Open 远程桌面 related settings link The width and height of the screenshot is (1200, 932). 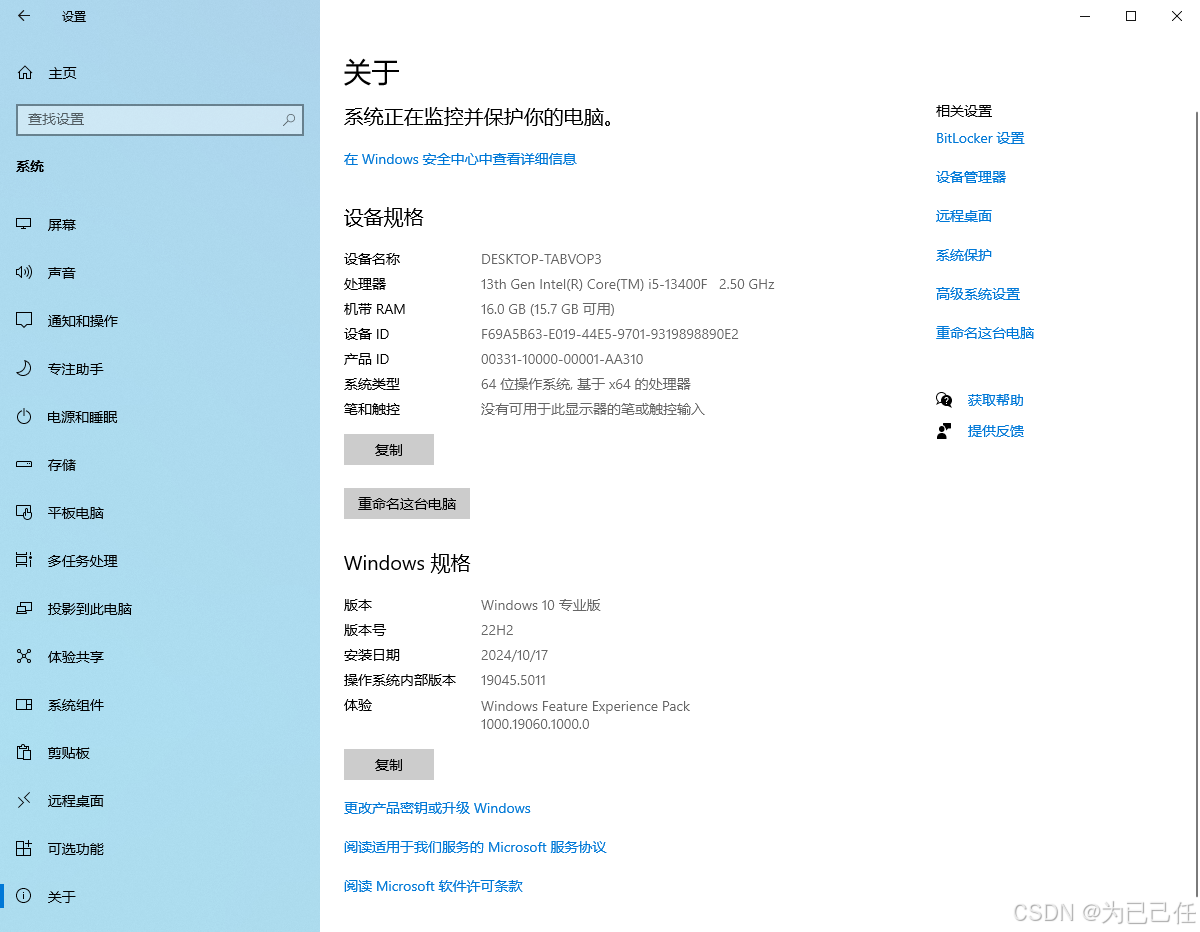pos(964,216)
